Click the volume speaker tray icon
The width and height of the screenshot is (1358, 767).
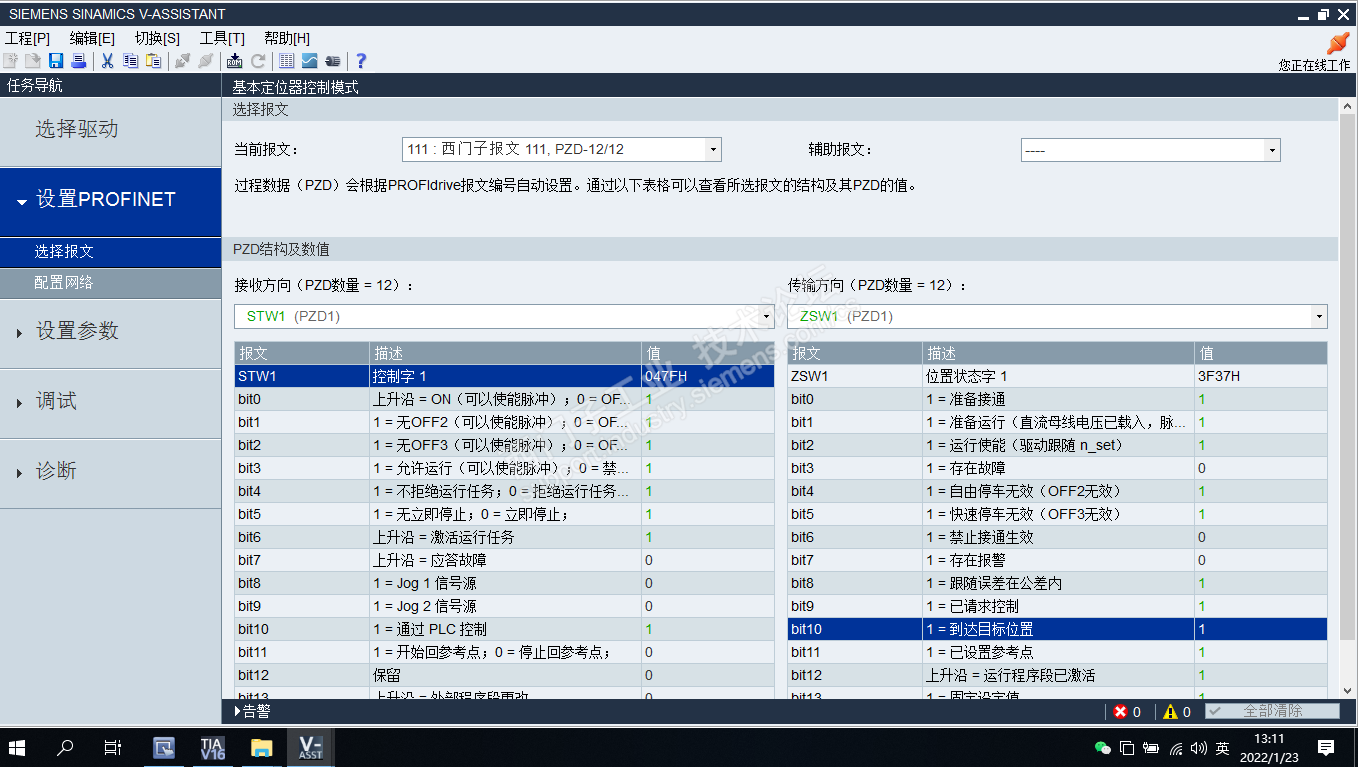1199,747
